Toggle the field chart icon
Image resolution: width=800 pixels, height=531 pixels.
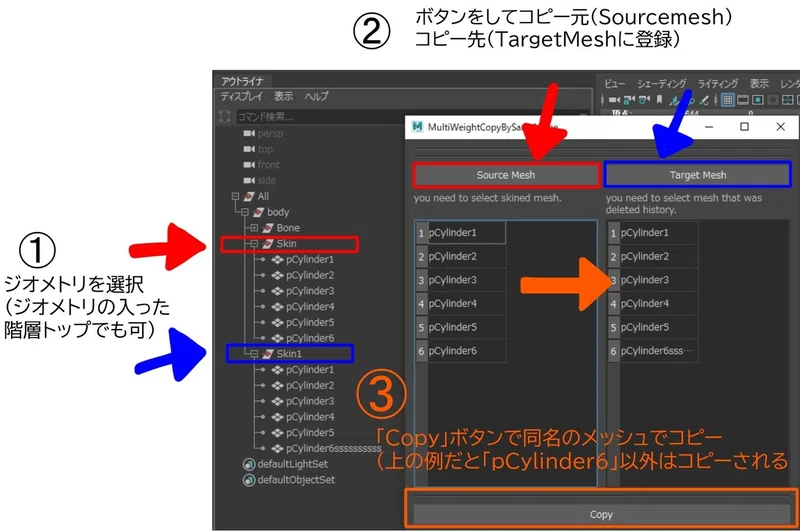788,99
